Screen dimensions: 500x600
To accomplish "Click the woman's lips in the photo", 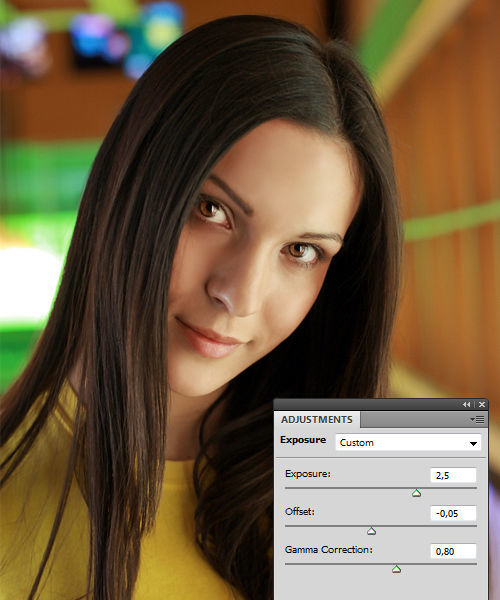I will (208, 339).
